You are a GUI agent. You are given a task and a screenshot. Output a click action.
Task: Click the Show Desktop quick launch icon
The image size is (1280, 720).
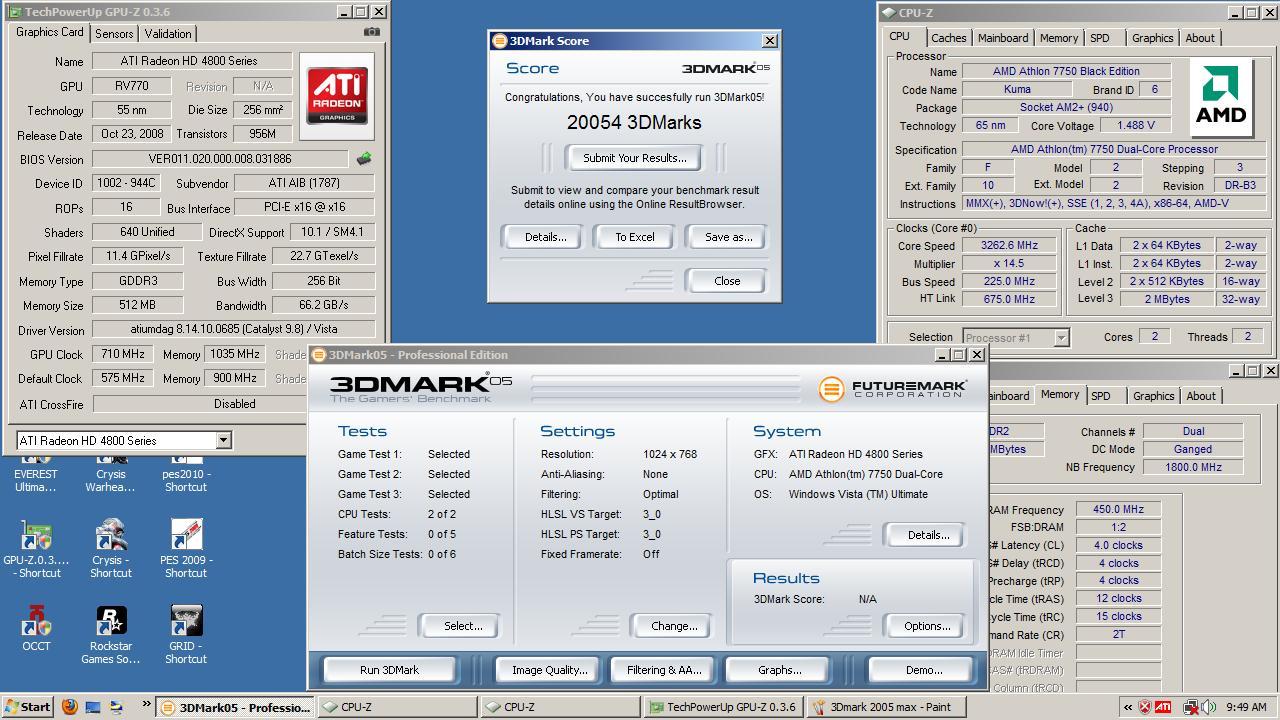93,707
